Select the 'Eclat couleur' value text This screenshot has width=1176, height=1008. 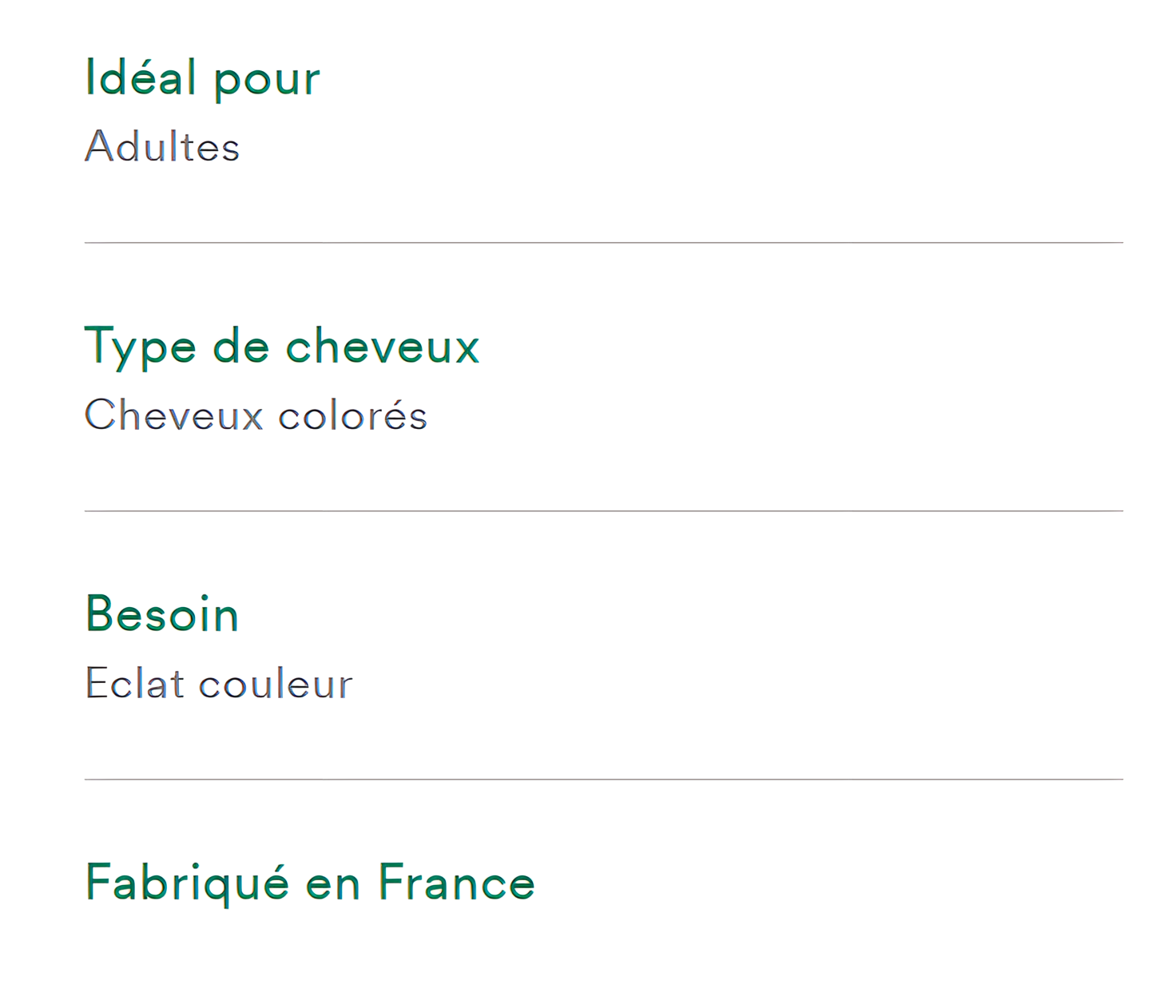(x=219, y=684)
